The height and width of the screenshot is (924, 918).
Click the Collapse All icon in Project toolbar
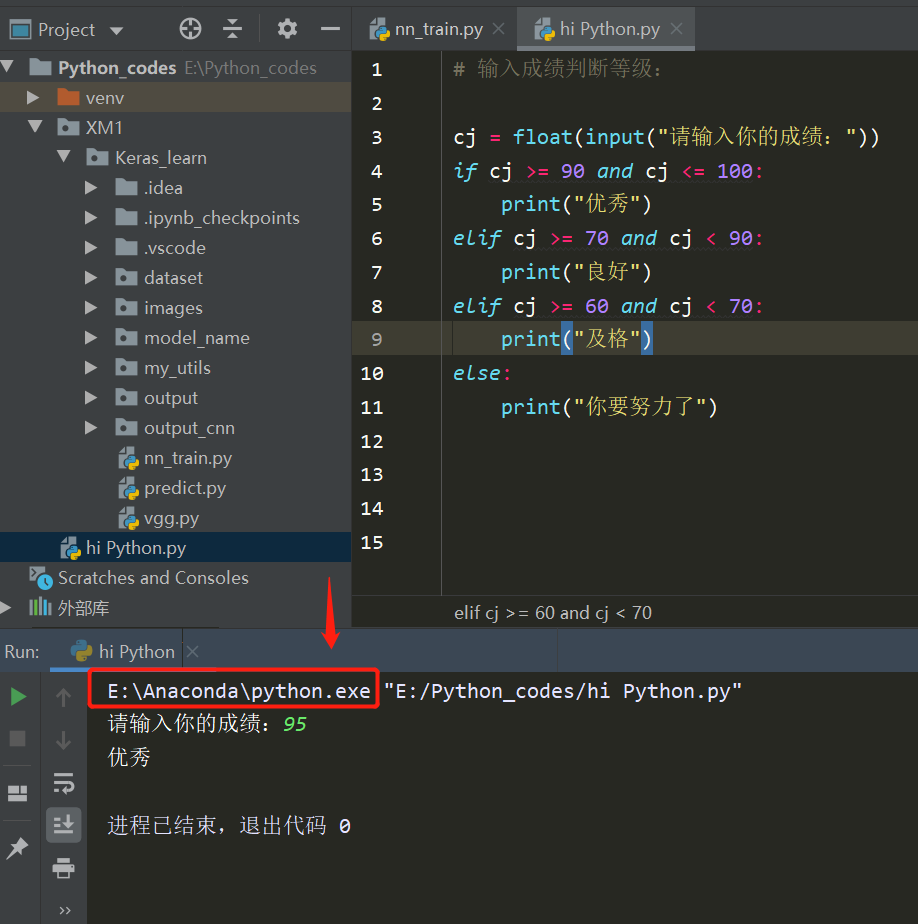coord(232,28)
